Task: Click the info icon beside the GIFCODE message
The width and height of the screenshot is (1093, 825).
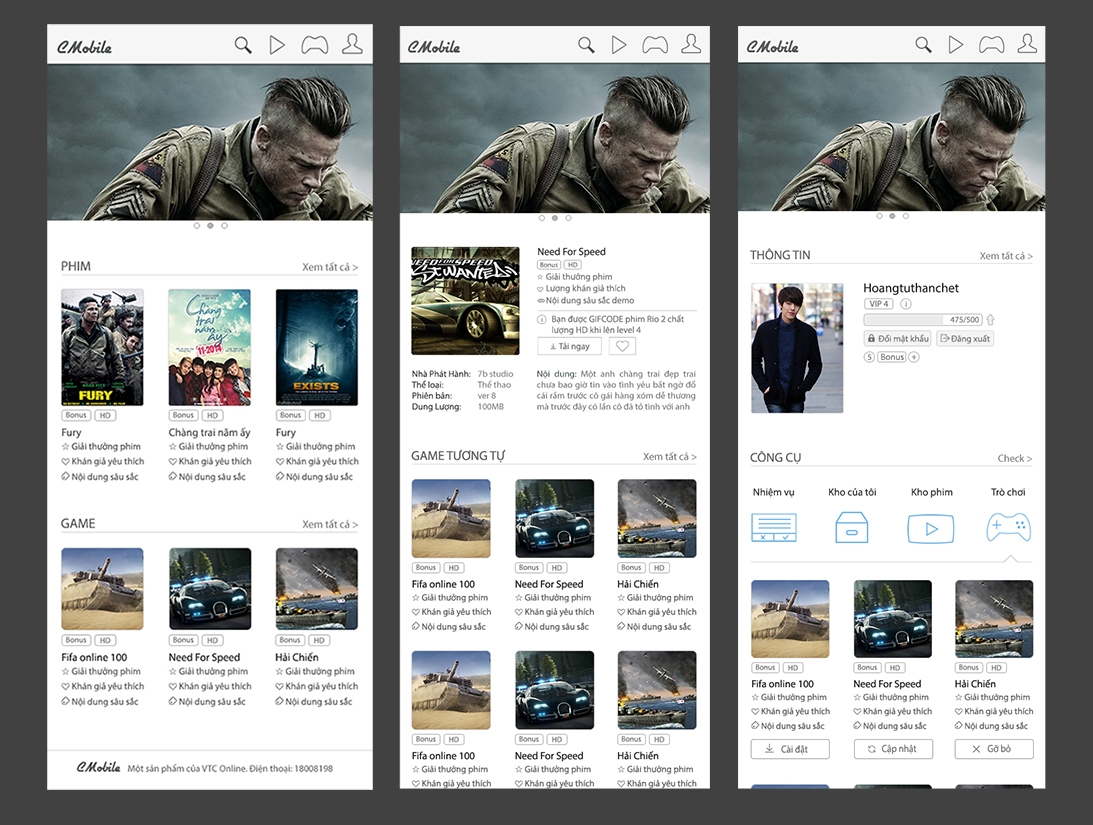Action: click(542, 319)
